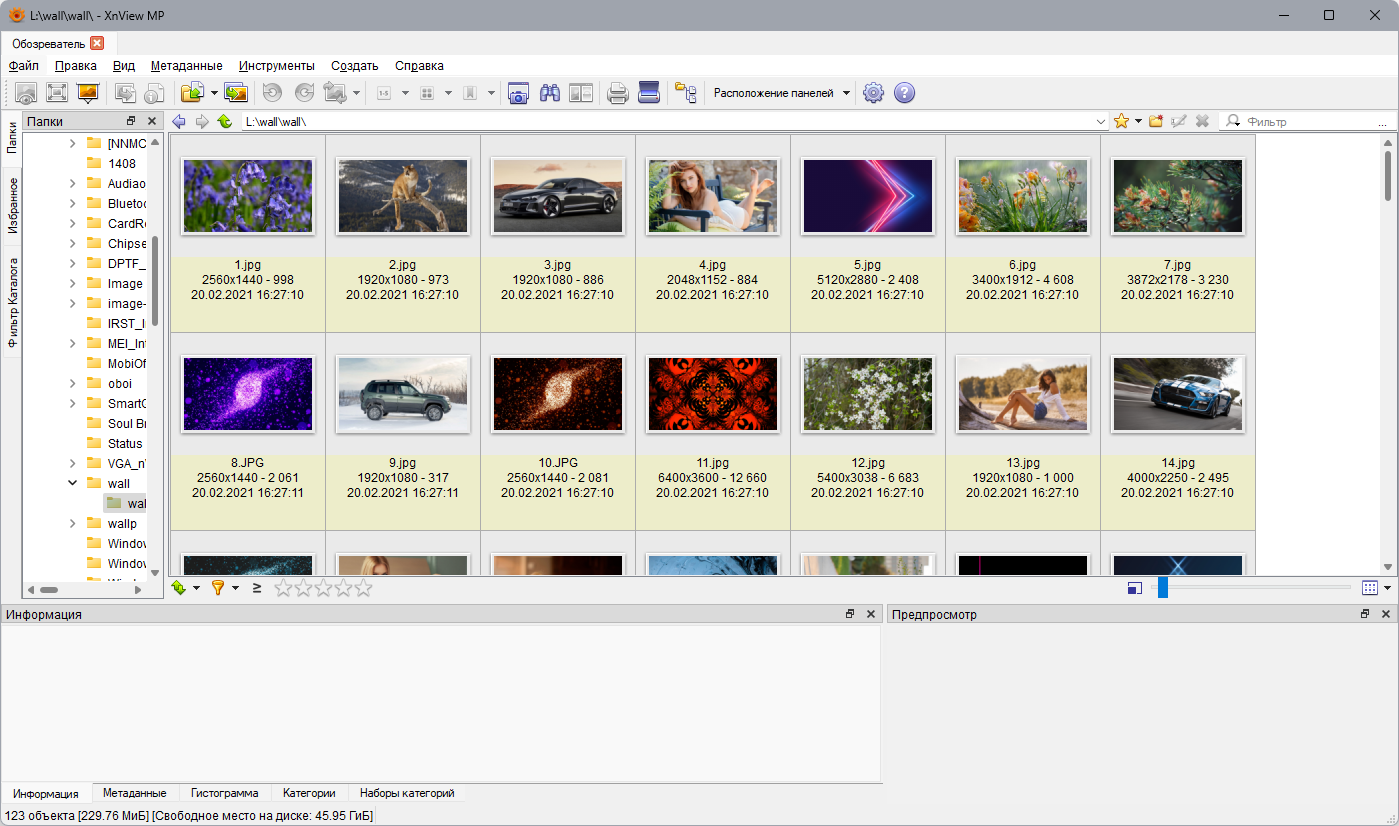This screenshot has height=826, width=1399.
Task: Go up one folder level with green arrow
Action: pyautogui.click(x=225, y=121)
